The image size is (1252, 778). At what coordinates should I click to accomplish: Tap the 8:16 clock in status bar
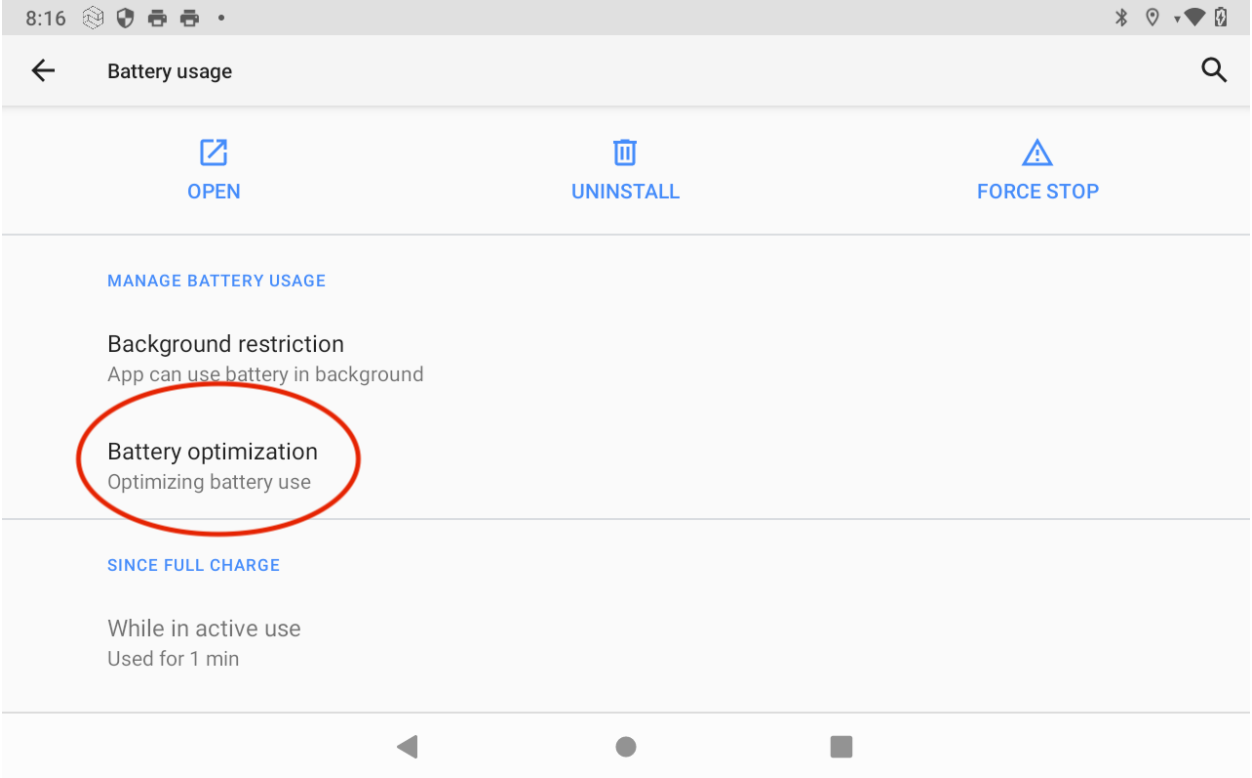(x=46, y=17)
